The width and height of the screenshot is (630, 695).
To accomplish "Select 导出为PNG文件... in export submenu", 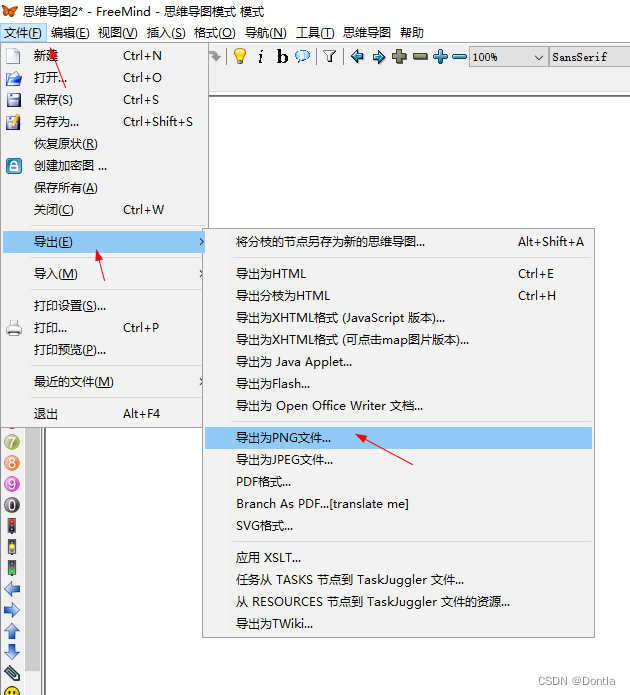I will (398, 438).
